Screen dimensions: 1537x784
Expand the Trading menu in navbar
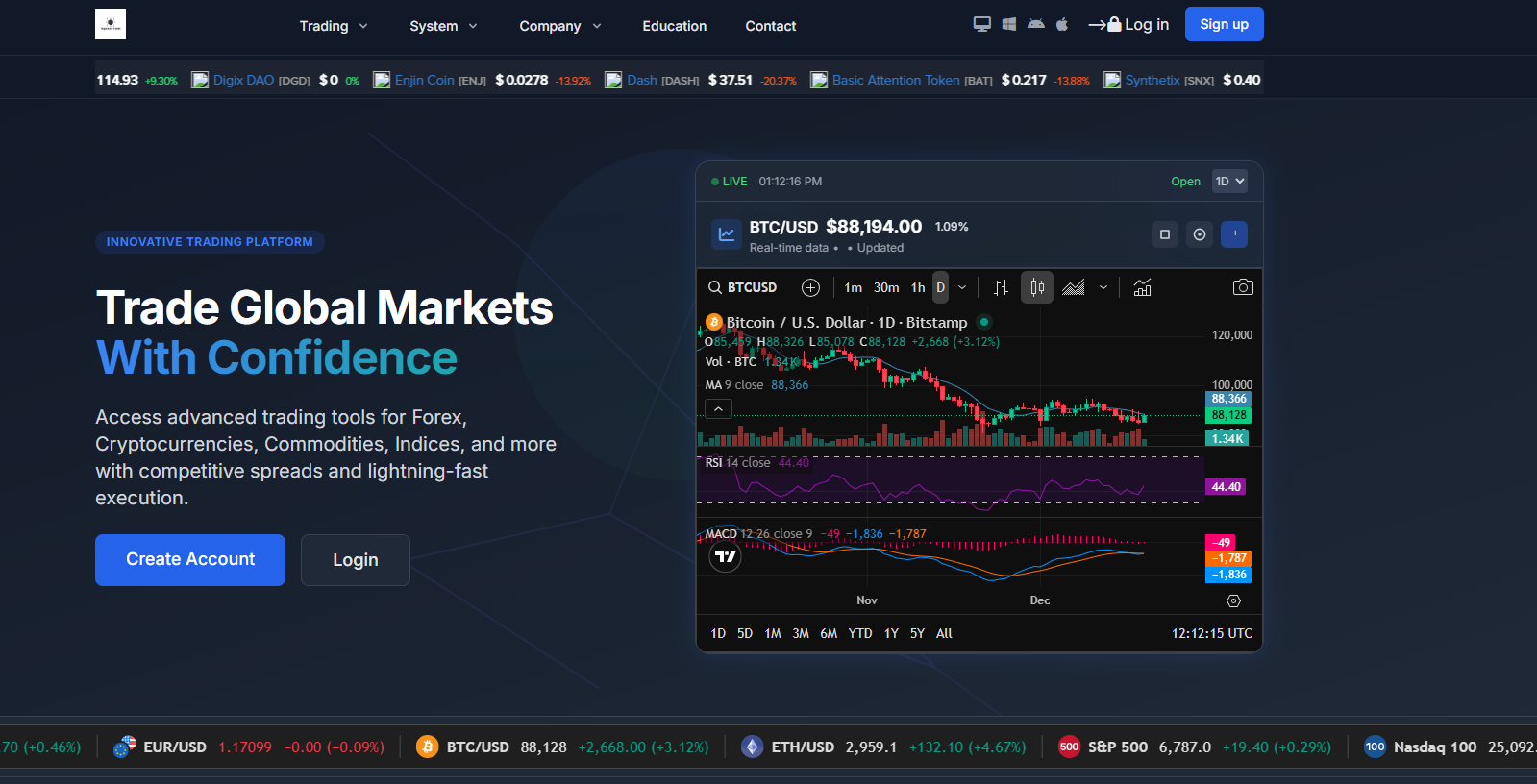(x=333, y=26)
